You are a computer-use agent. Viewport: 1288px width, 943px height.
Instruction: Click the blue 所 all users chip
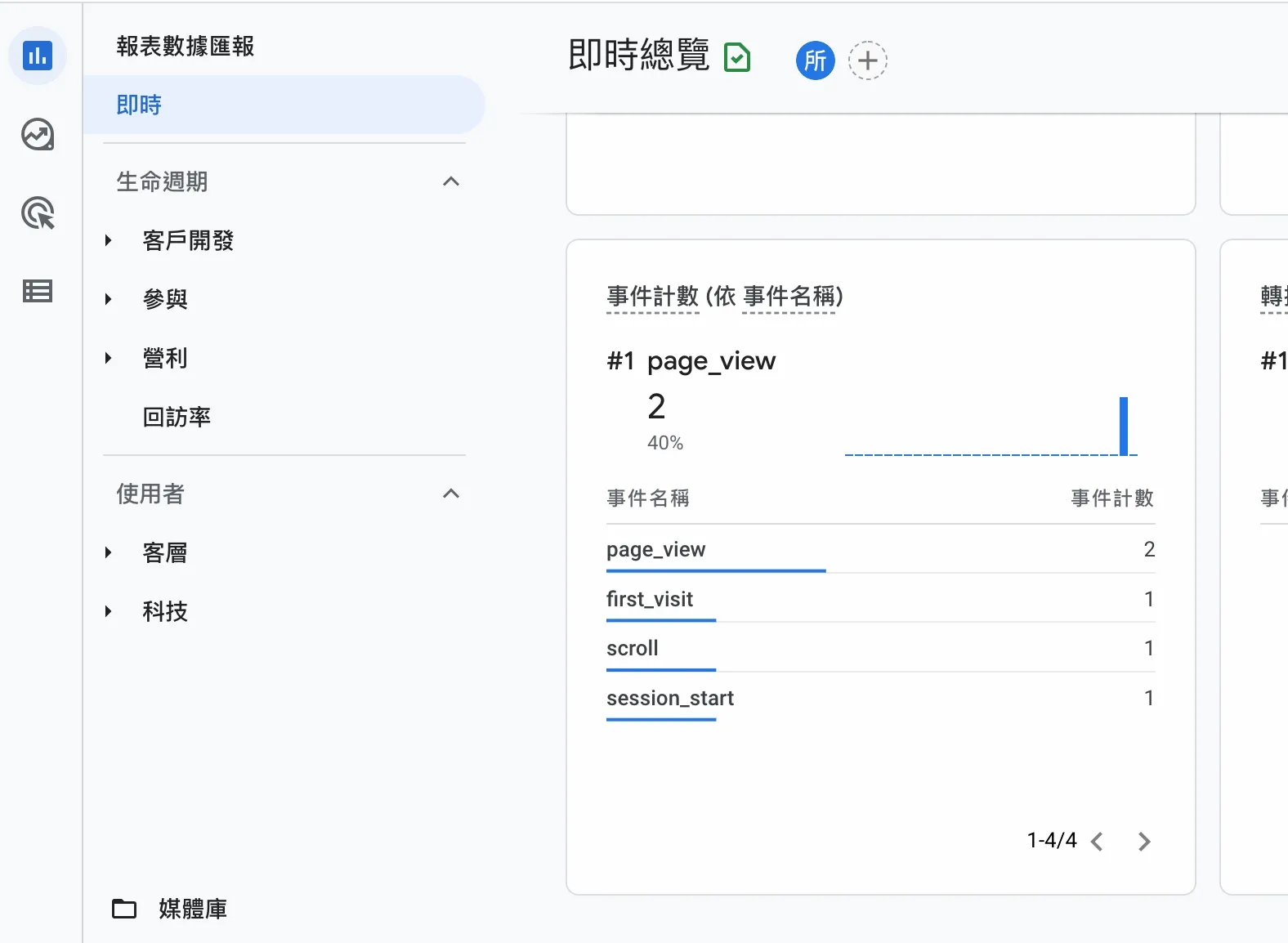click(x=815, y=60)
